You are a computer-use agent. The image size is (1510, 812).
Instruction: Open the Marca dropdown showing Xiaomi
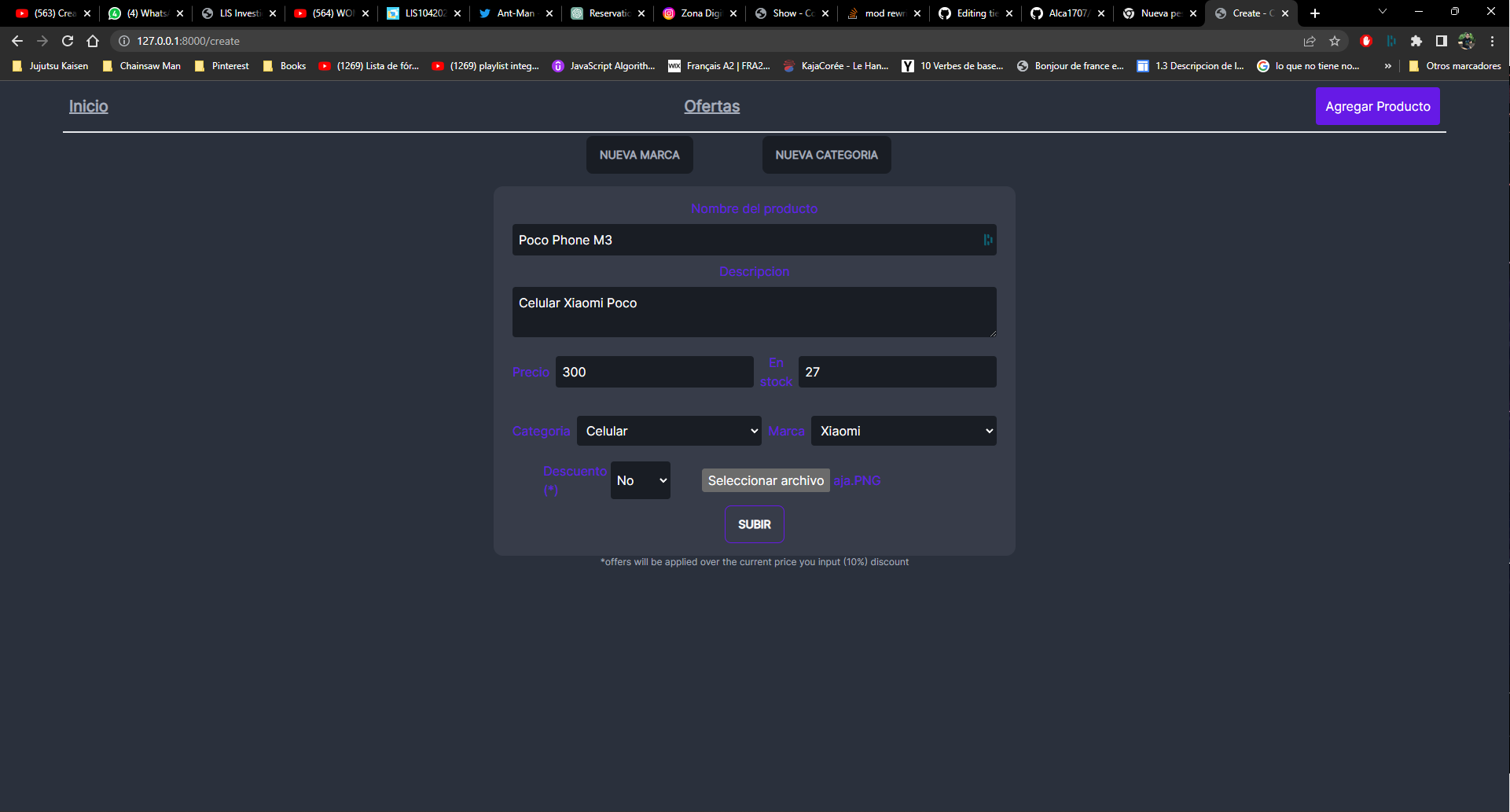coord(903,431)
